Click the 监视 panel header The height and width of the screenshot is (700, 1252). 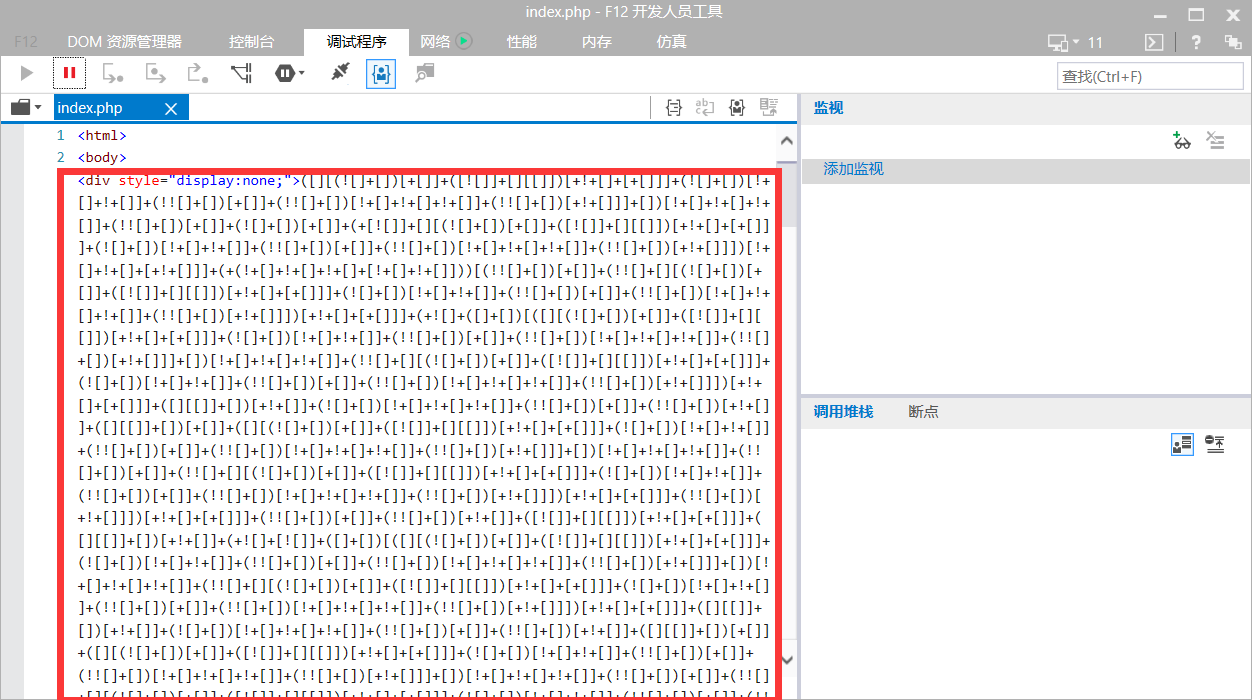[x=828, y=107]
